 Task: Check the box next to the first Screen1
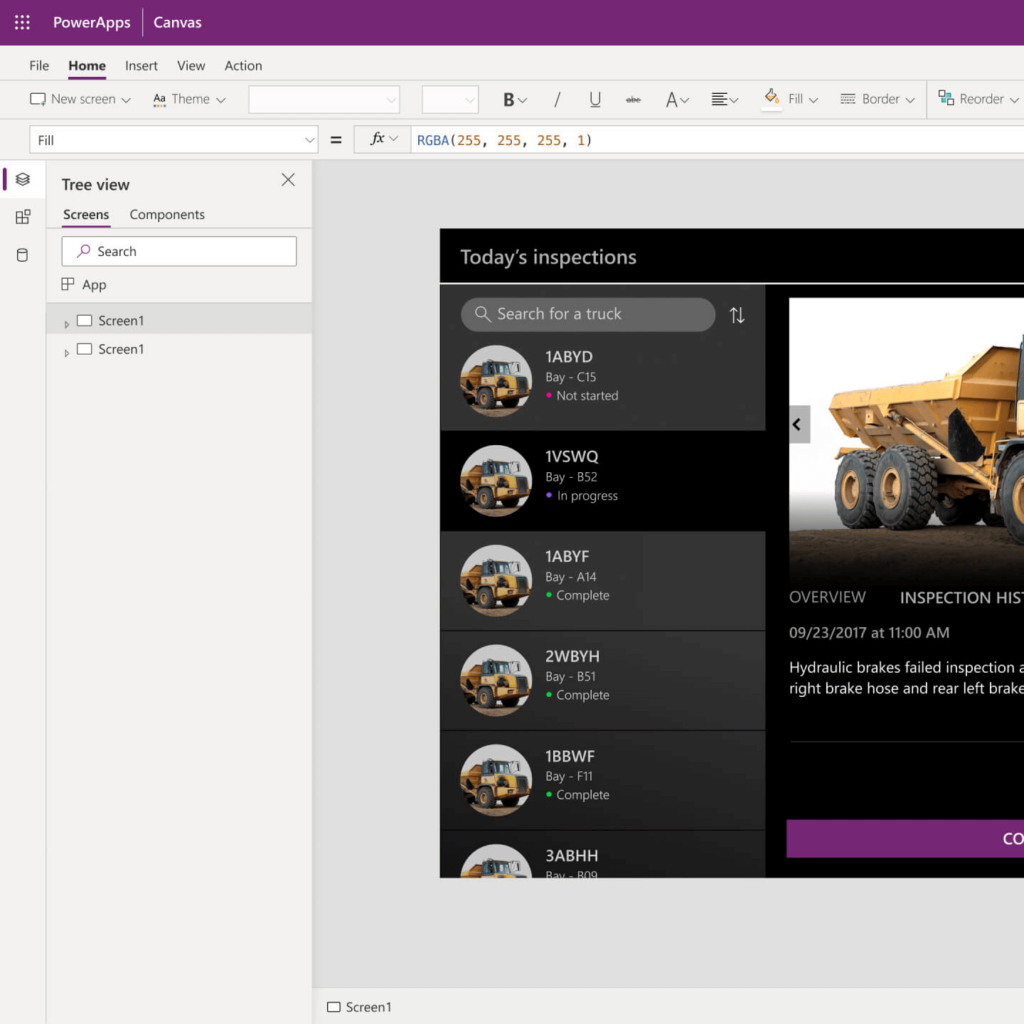[84, 320]
